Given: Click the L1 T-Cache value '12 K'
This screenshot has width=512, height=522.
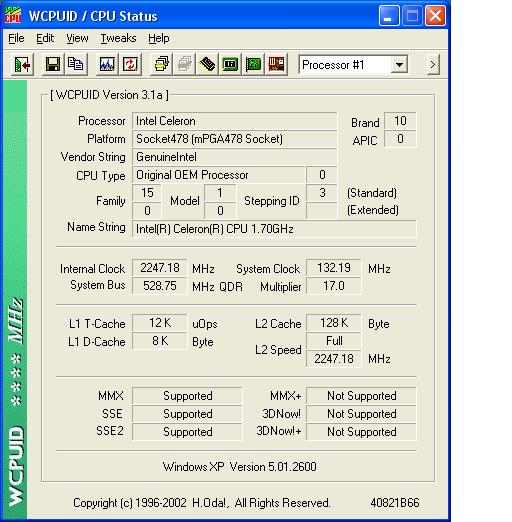Looking at the screenshot, I should [160, 323].
